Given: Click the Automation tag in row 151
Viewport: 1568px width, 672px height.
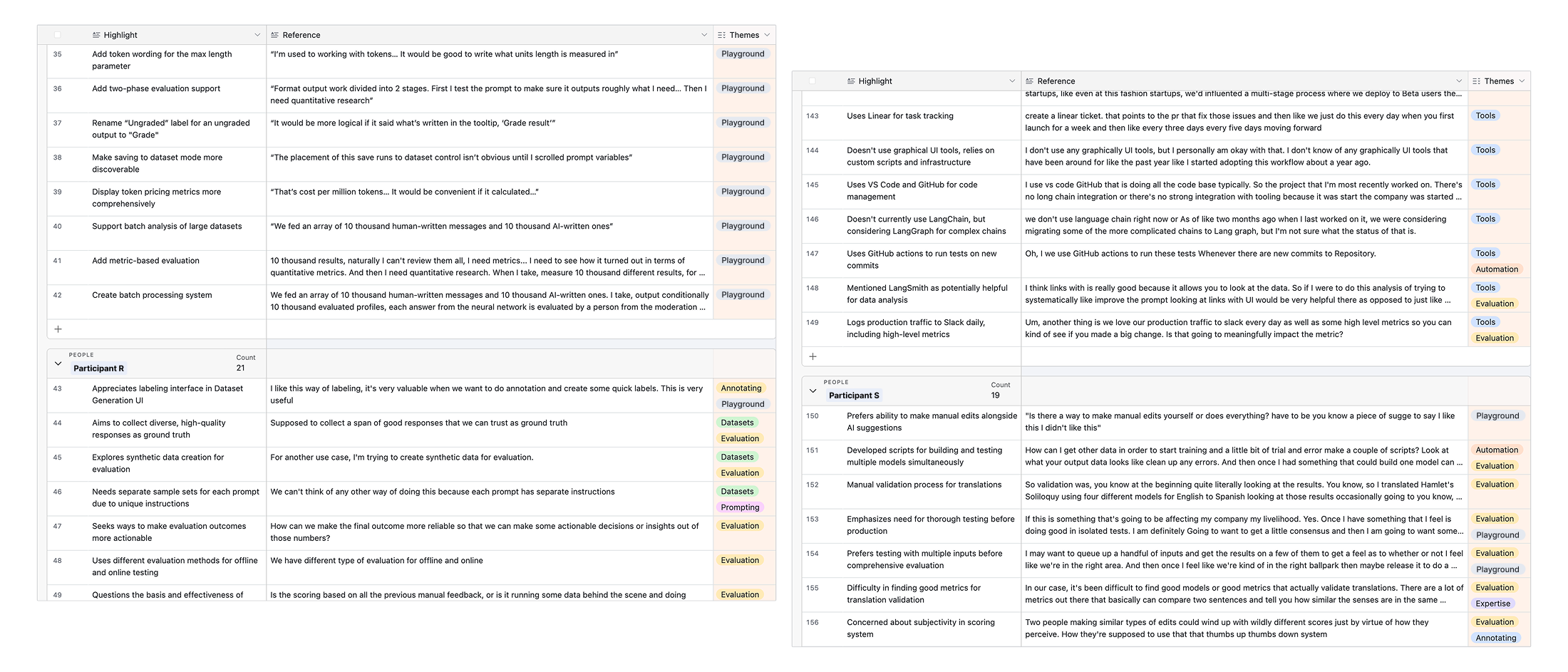Looking at the screenshot, I should (x=1497, y=450).
